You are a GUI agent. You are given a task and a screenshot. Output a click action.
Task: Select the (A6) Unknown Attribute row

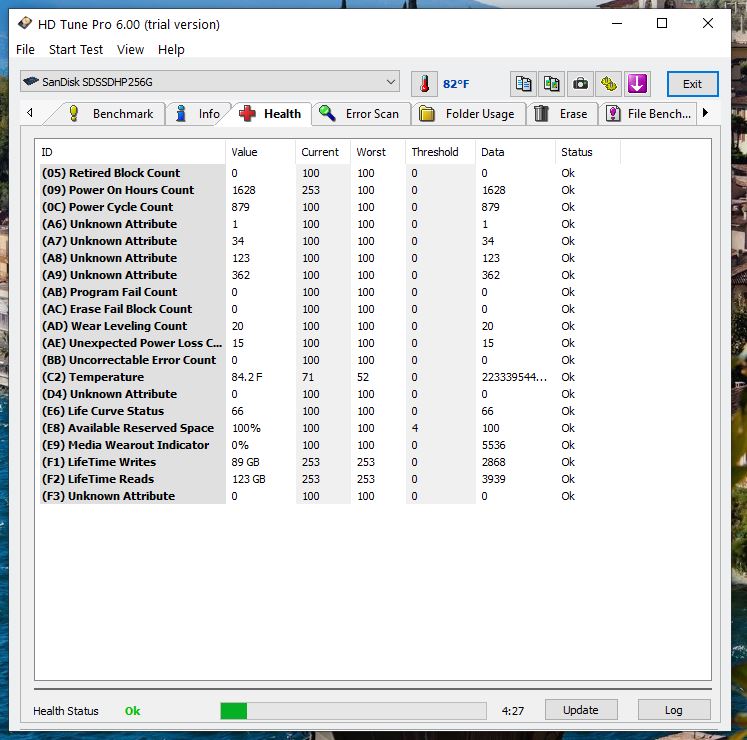click(x=330, y=224)
